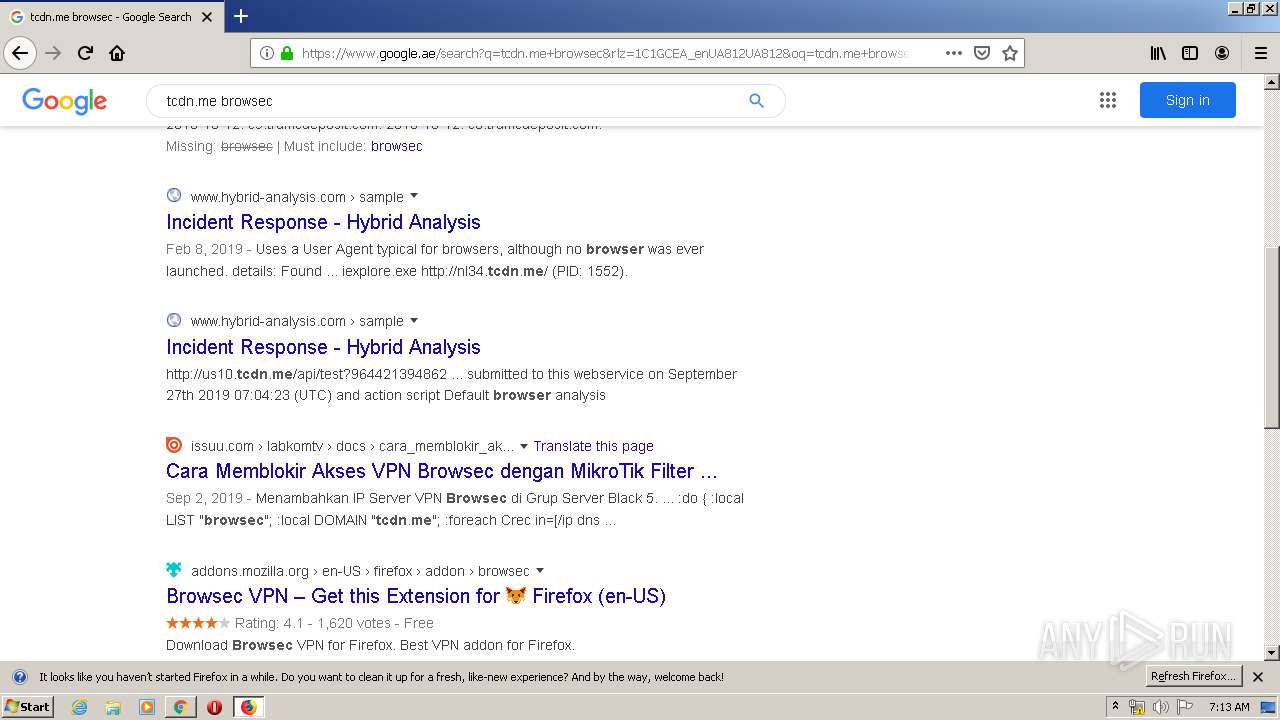Open Firefox account menu
This screenshot has height=720, width=1280.
pos(1222,53)
